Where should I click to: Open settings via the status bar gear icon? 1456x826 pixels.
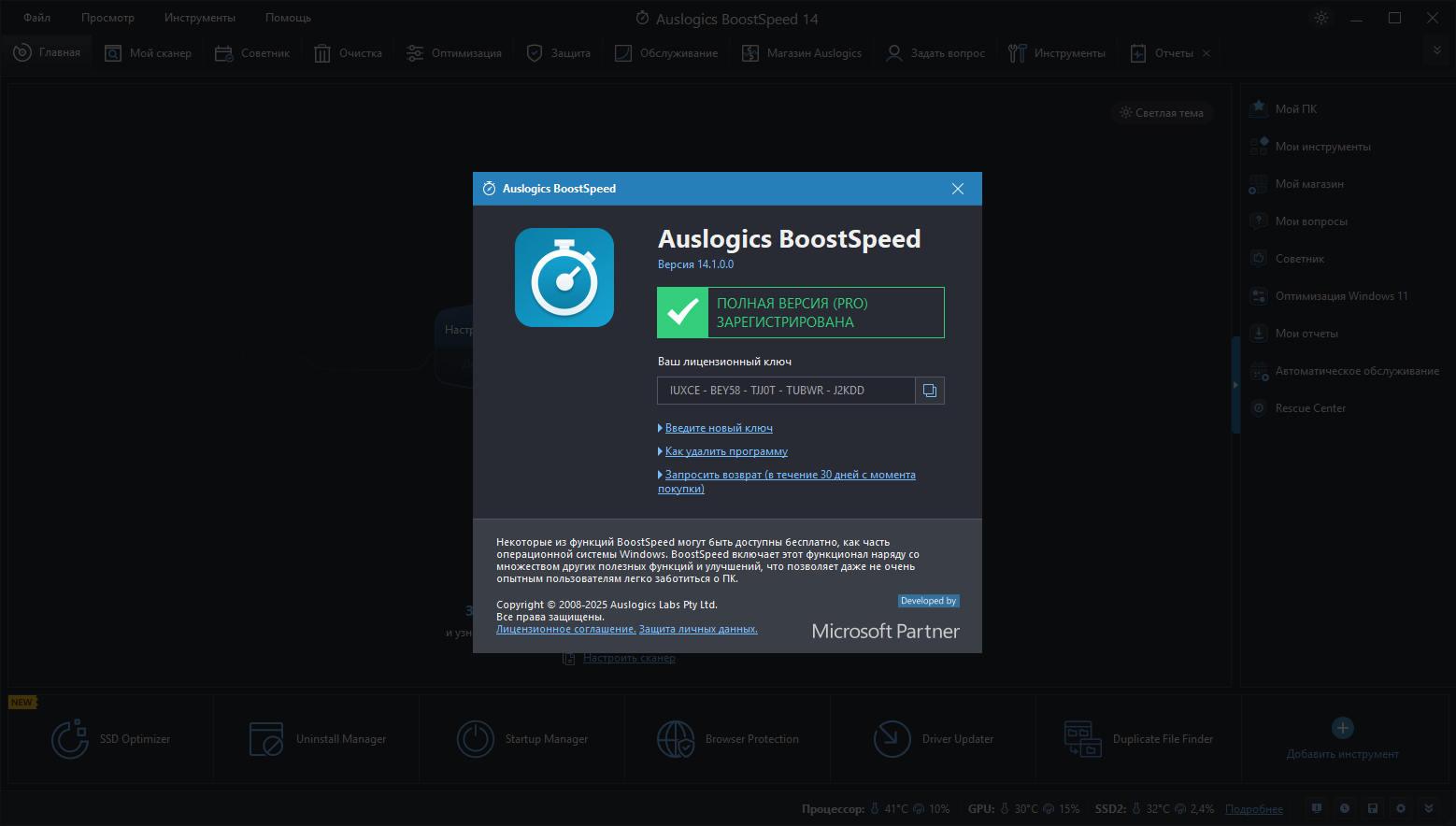pyautogui.click(x=1400, y=808)
